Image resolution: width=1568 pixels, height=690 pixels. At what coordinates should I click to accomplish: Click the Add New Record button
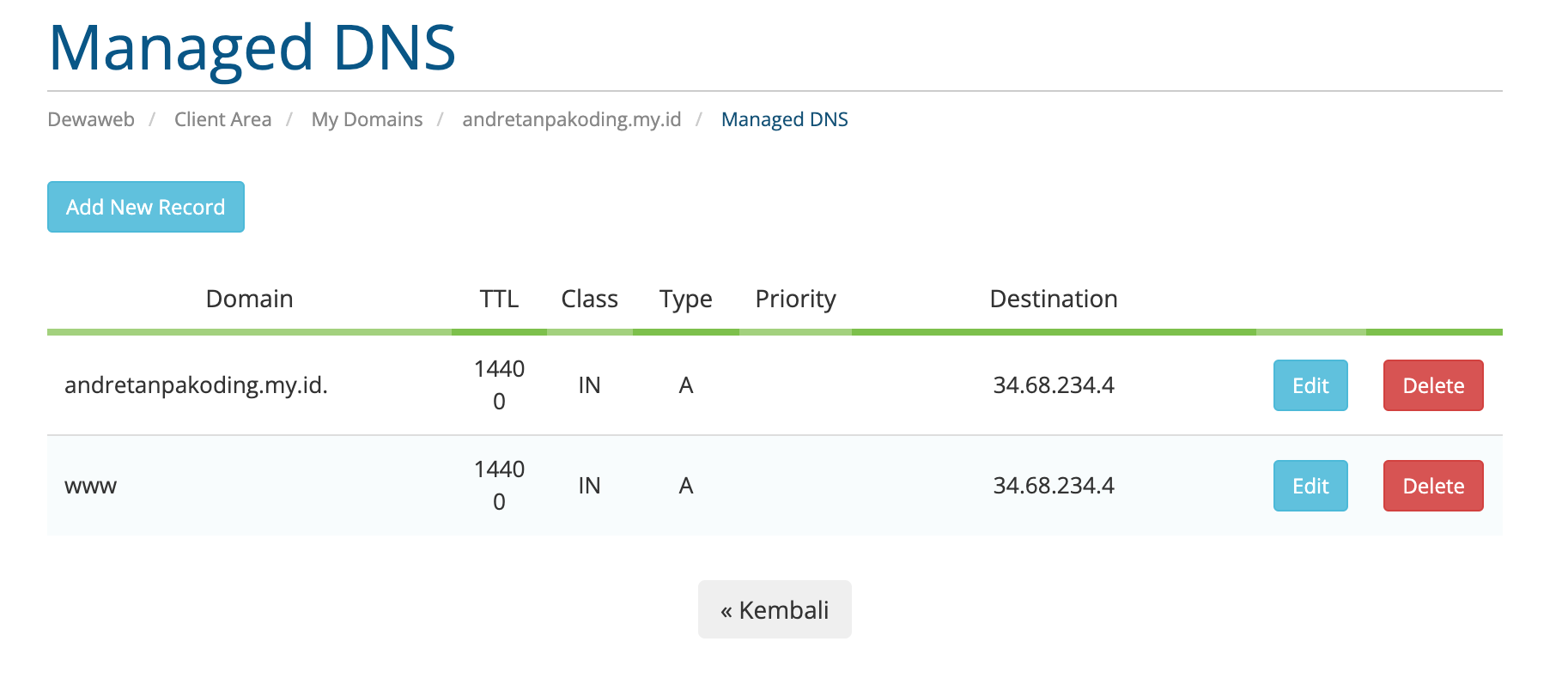(146, 207)
